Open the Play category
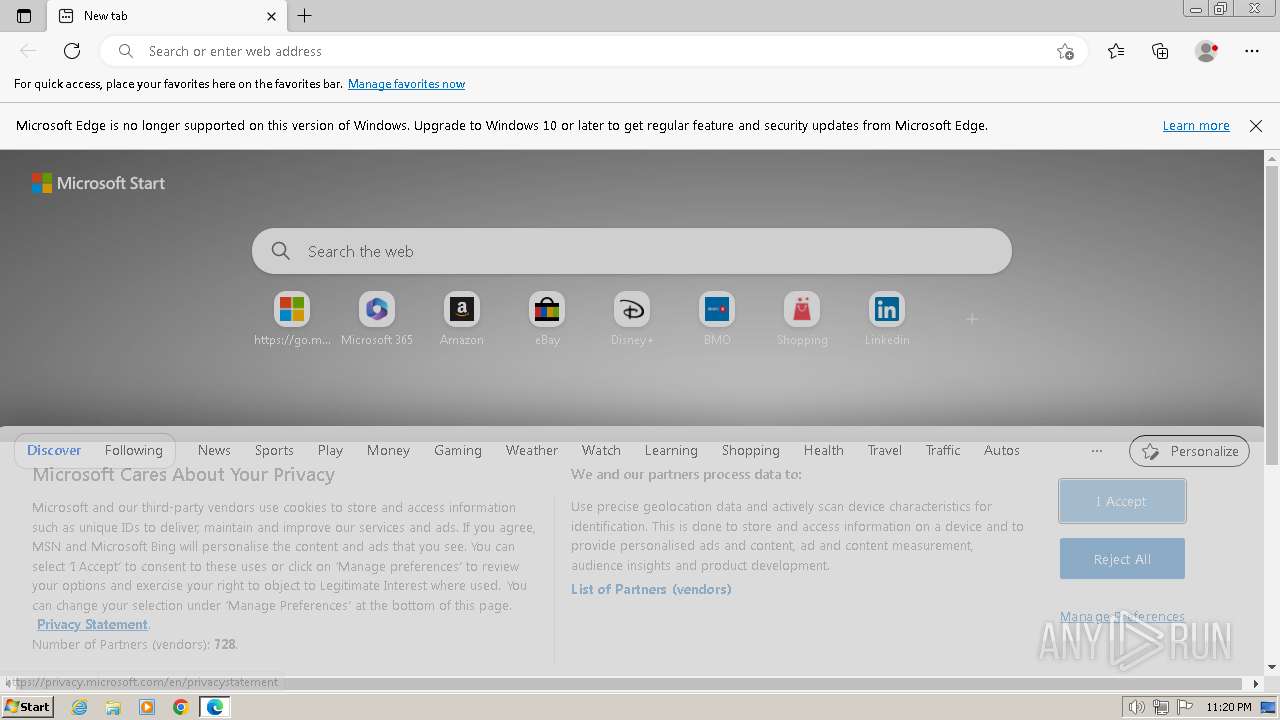 [x=330, y=450]
